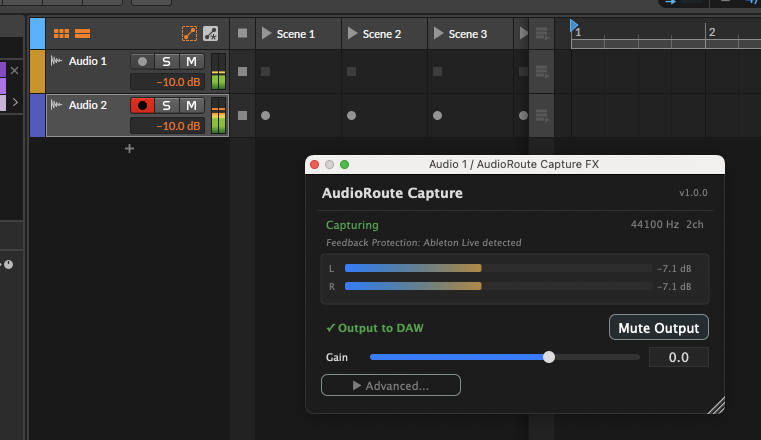Click Audio 1 empty slot under Scene 1

pyautogui.click(x=265, y=71)
